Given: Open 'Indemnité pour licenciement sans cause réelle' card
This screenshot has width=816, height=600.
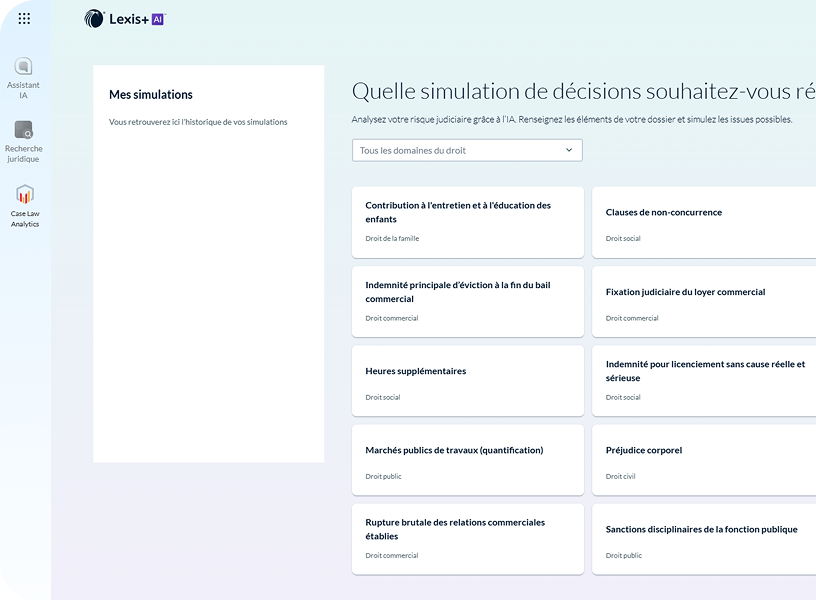Looking at the screenshot, I should click(x=703, y=380).
